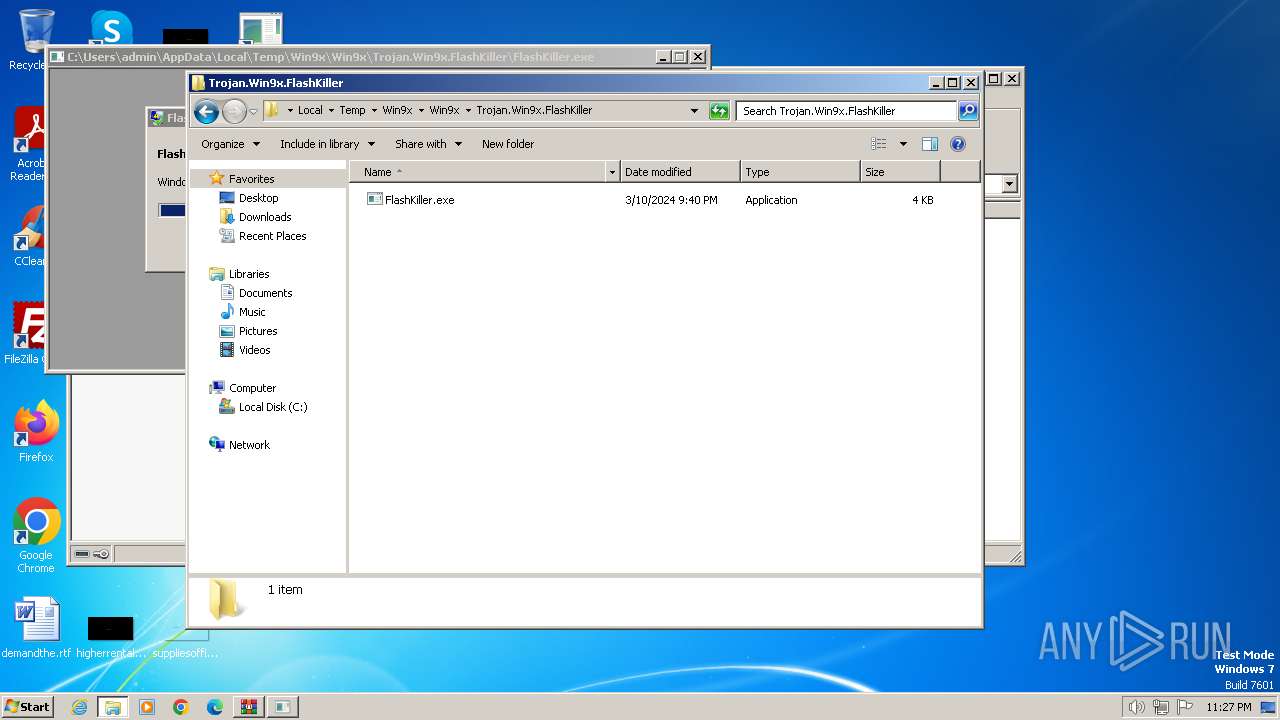Screen dimensions: 1280x720
Task: Click the Explorer help question mark icon
Action: pyautogui.click(x=958, y=144)
